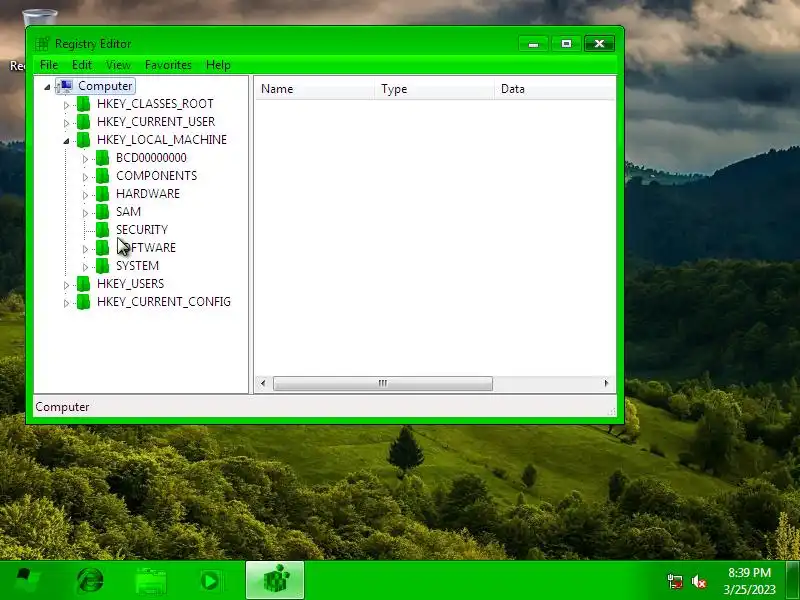800x600 pixels.
Task: Click the Registry Editor title bar icon
Action: 42,44
